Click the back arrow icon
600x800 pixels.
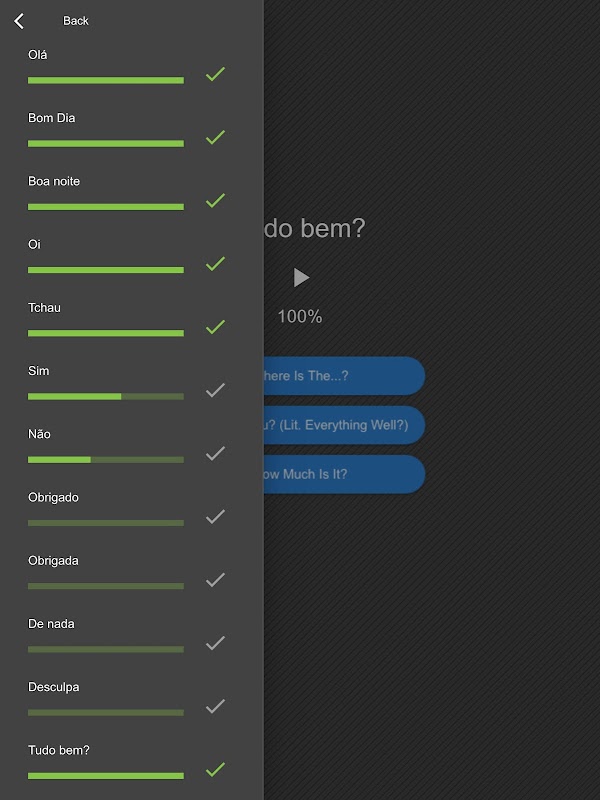coord(19,21)
